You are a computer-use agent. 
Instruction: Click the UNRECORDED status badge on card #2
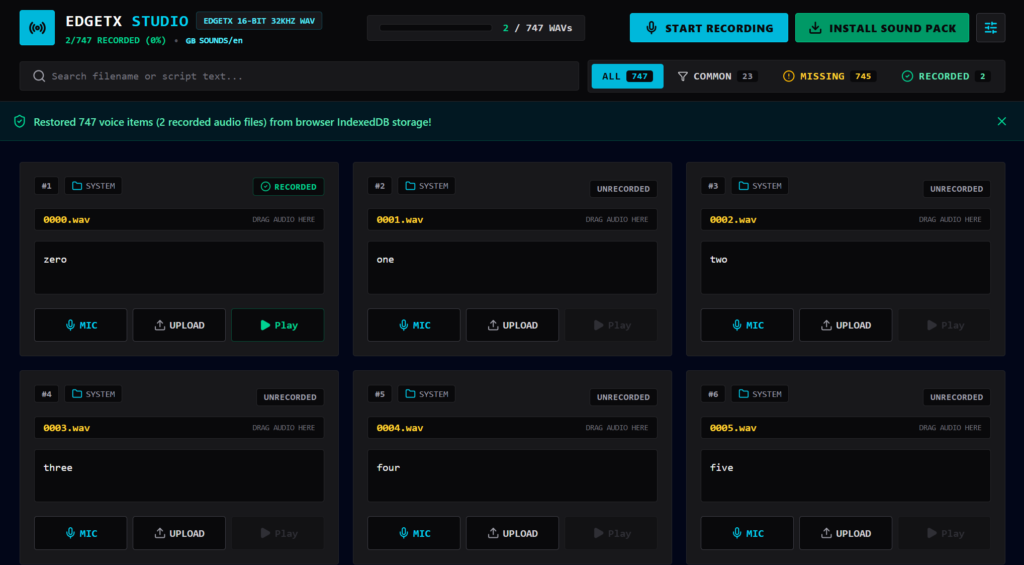point(624,189)
